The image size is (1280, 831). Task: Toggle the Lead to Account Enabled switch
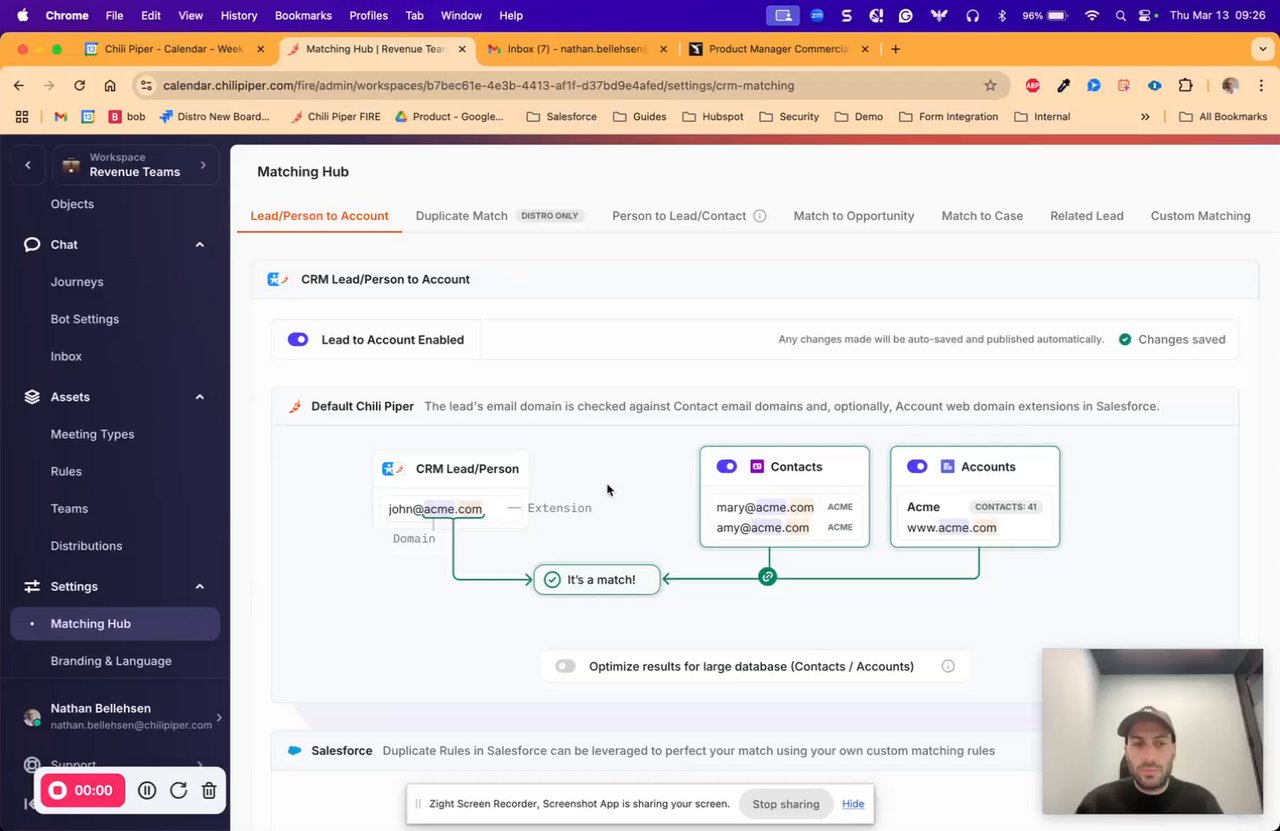(298, 339)
